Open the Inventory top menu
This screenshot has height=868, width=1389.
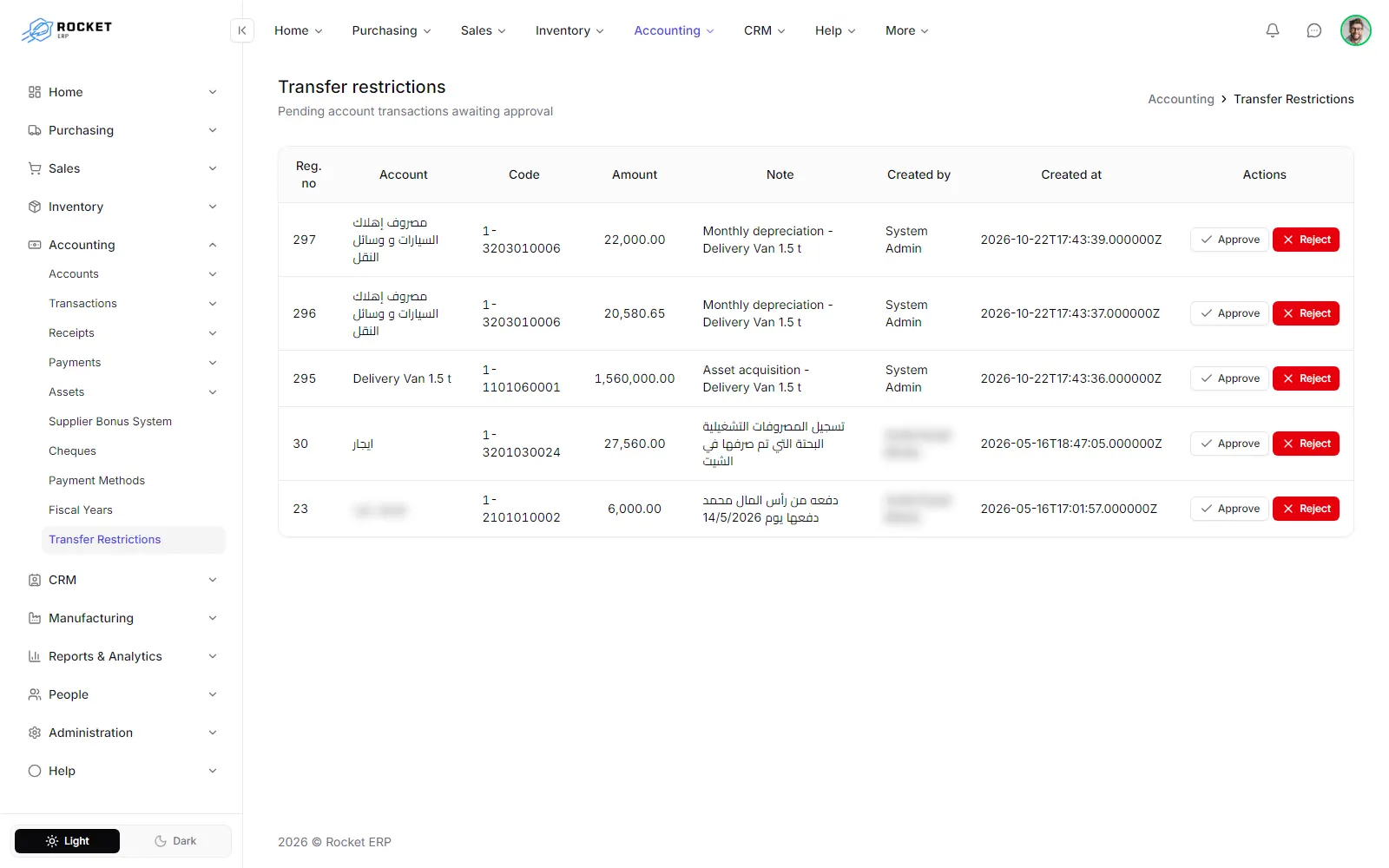point(569,30)
